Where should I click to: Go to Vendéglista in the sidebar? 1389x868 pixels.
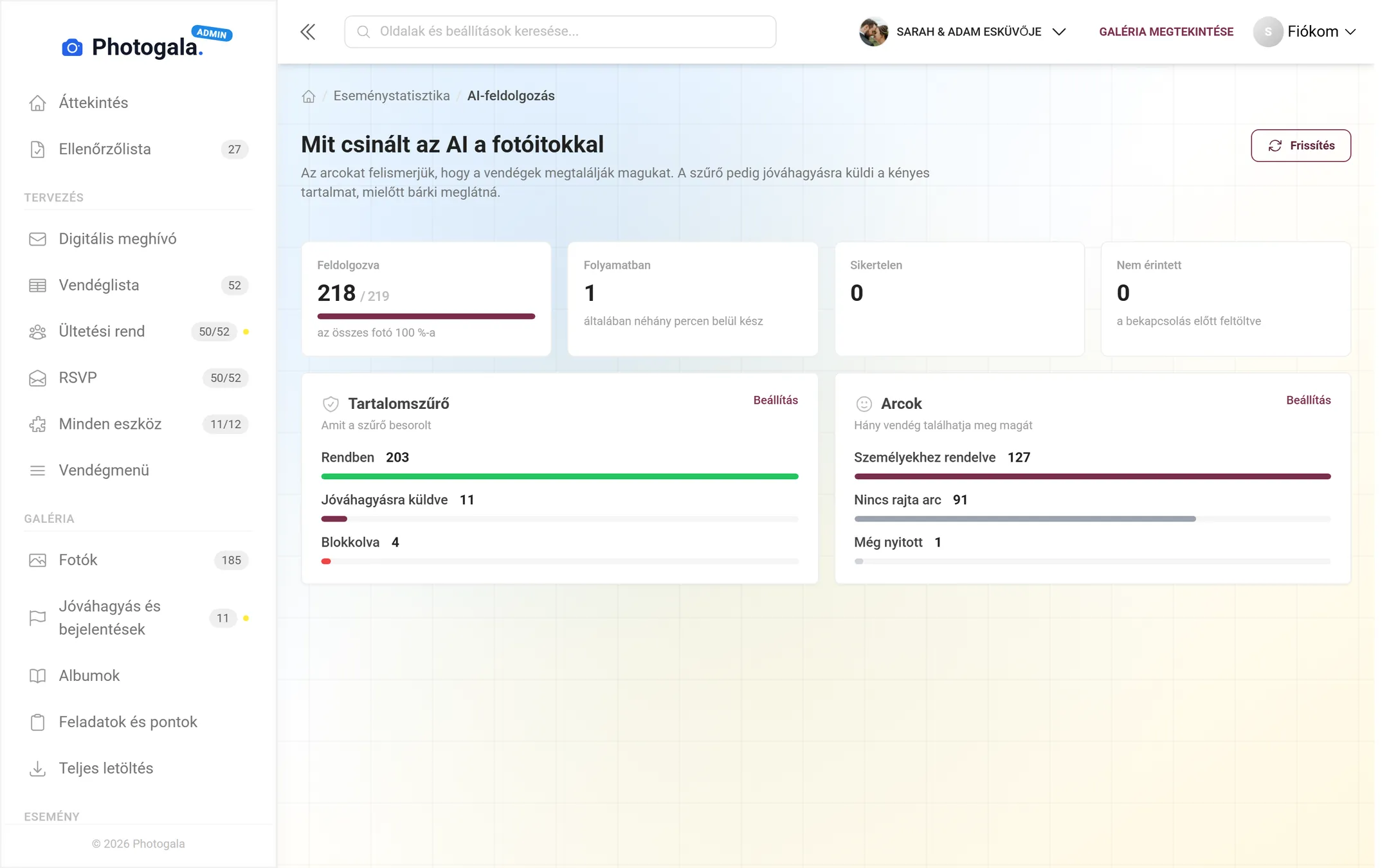point(138,285)
